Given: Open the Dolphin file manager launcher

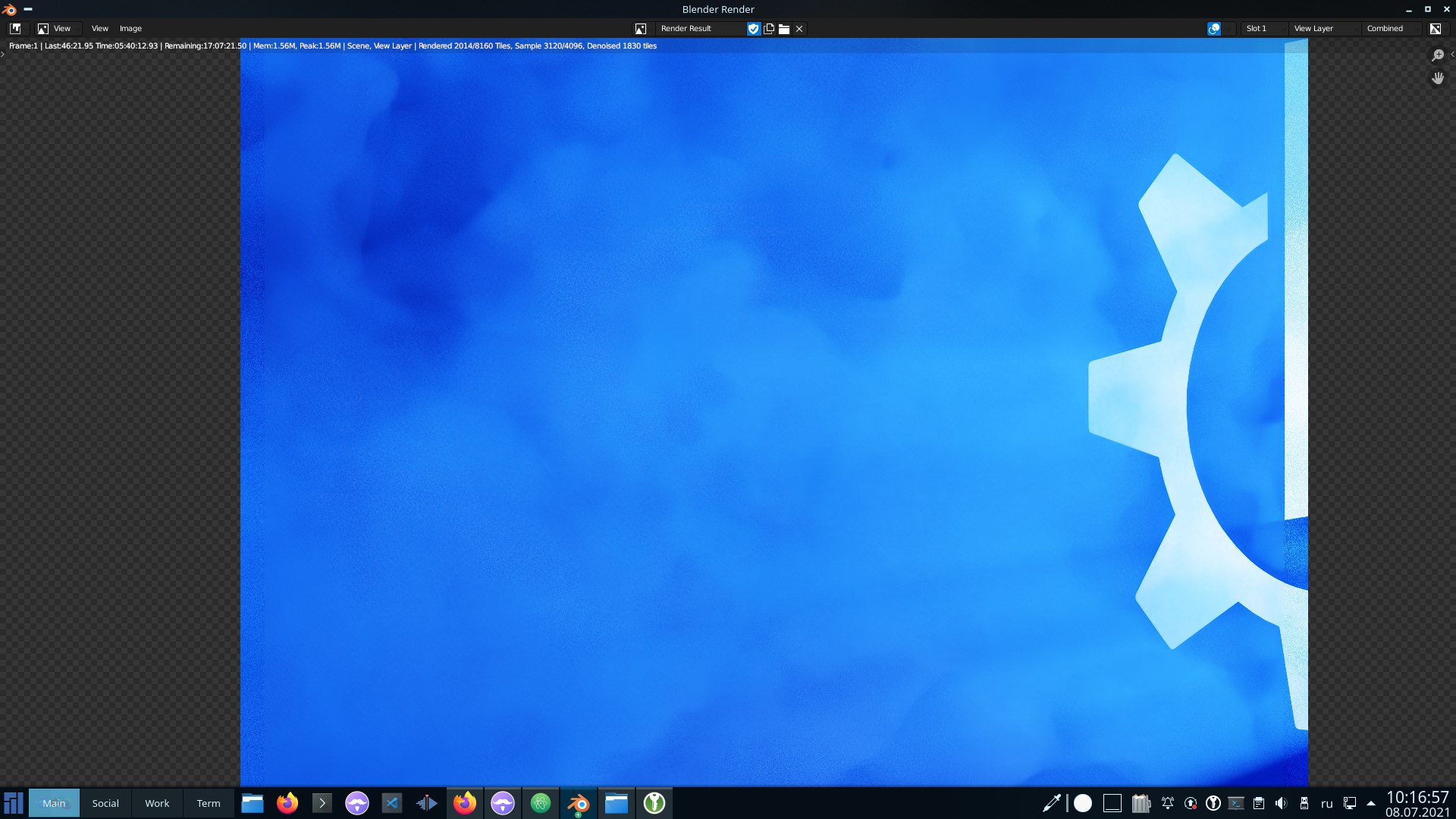Looking at the screenshot, I should pyautogui.click(x=253, y=803).
